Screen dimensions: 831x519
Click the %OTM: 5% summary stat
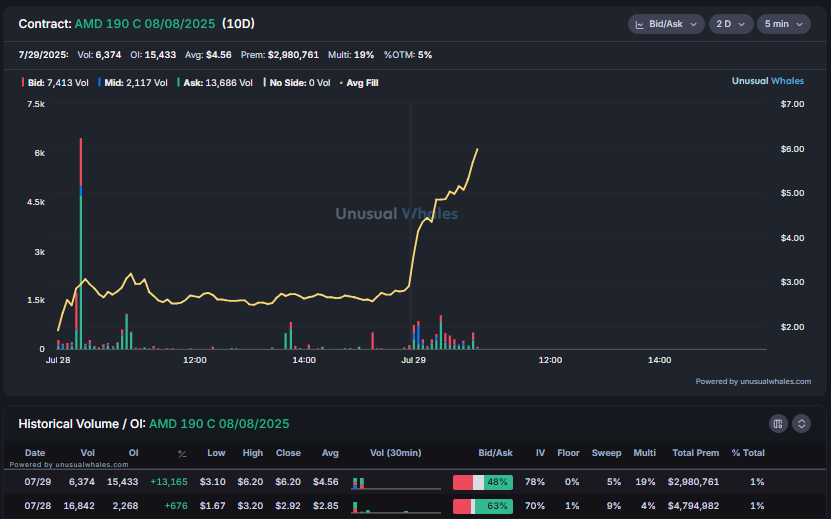[x=408, y=55]
